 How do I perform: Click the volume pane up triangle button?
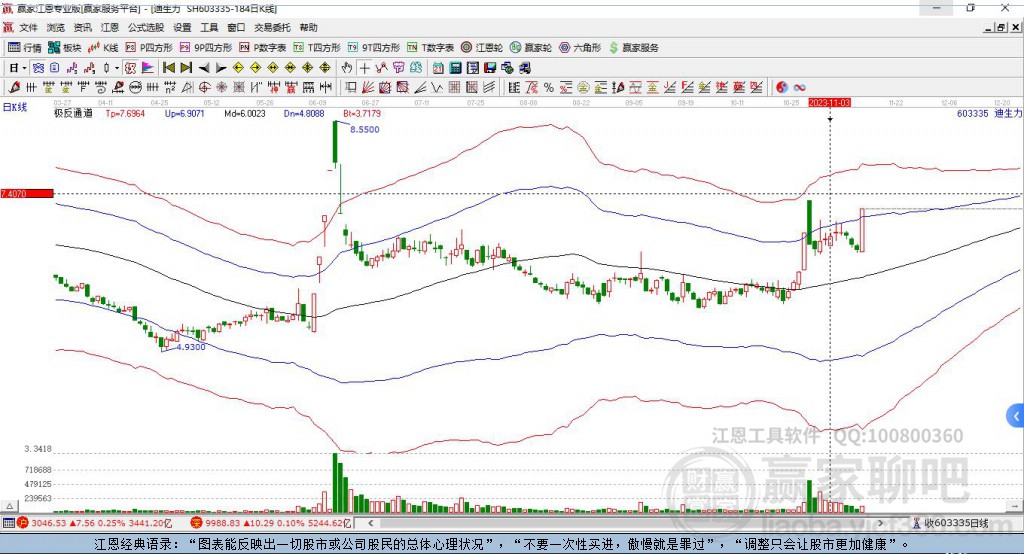point(9,506)
